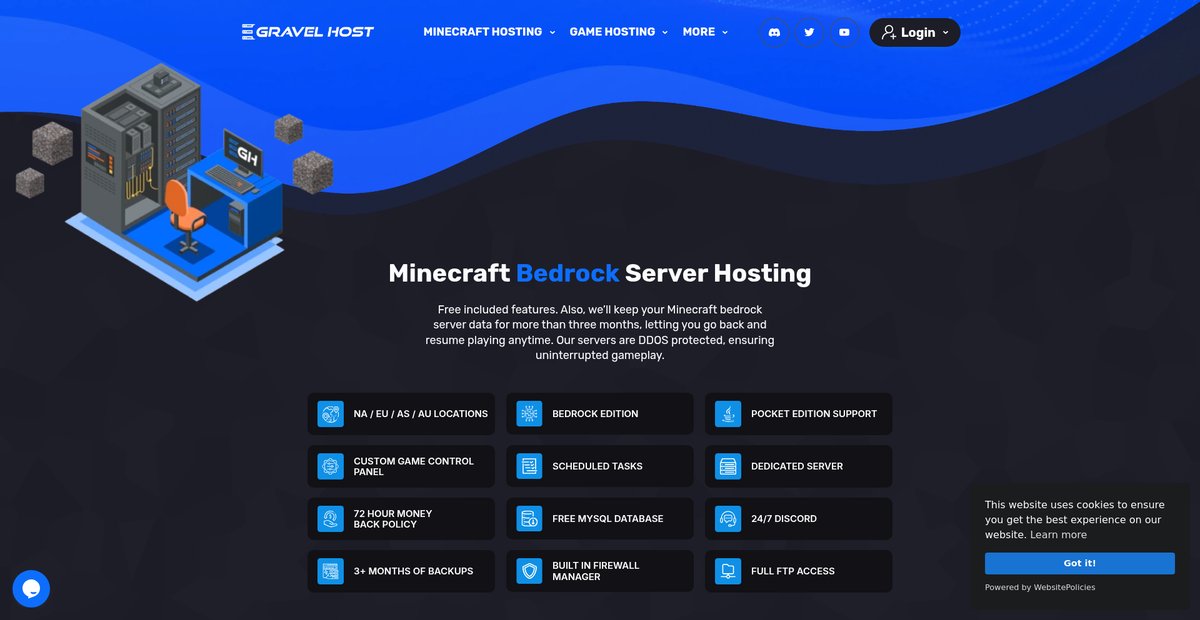Expand the Game Hosting menu
This screenshot has height=620, width=1200.
click(x=619, y=32)
